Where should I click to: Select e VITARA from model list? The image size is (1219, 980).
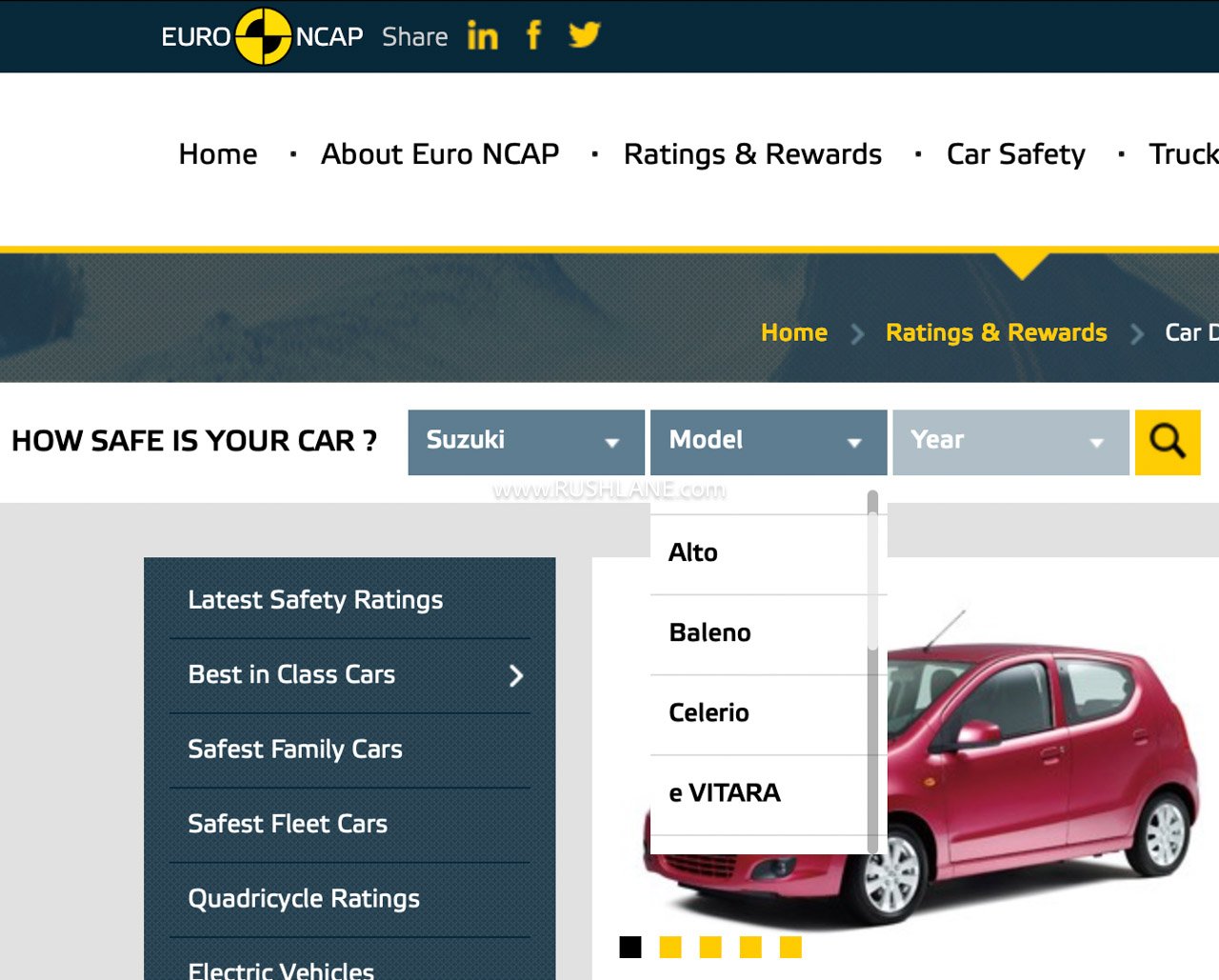pyautogui.click(x=759, y=793)
